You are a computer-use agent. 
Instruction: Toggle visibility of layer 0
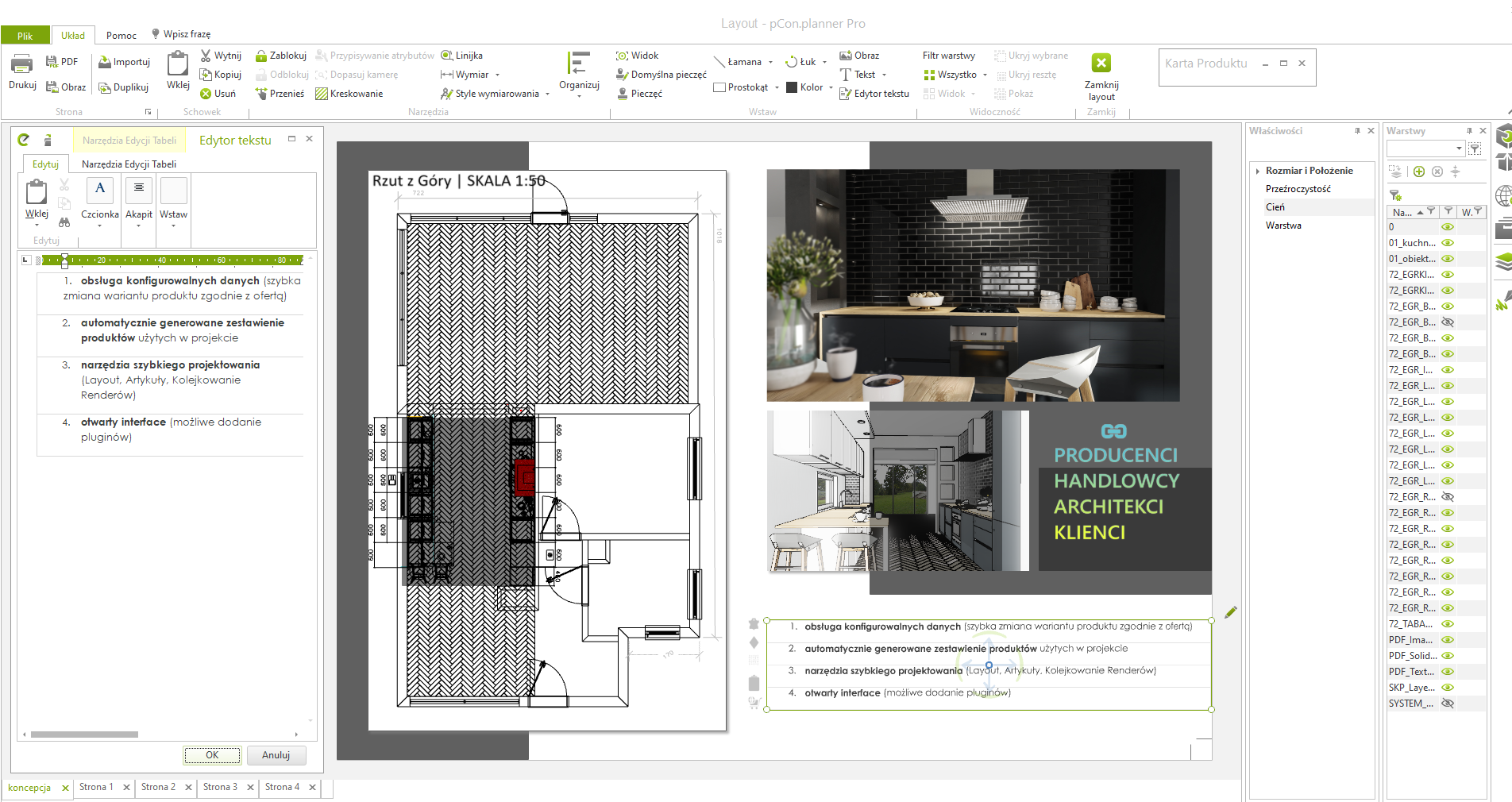coord(1448,227)
